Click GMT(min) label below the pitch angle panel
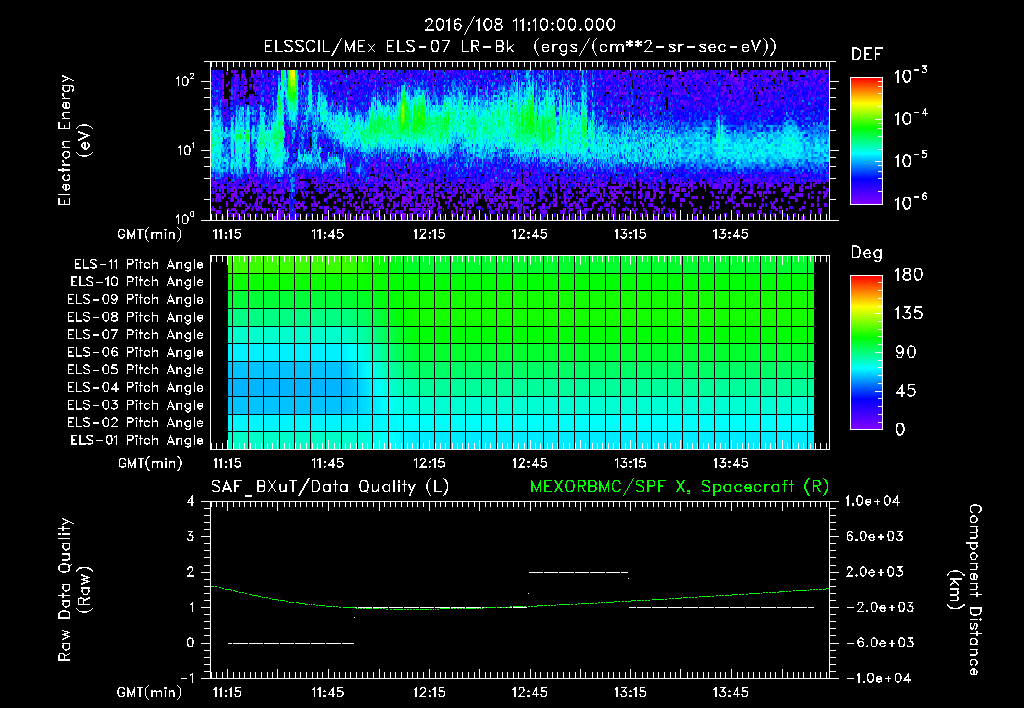Screen dimensions: 1024x708 [x=150, y=464]
